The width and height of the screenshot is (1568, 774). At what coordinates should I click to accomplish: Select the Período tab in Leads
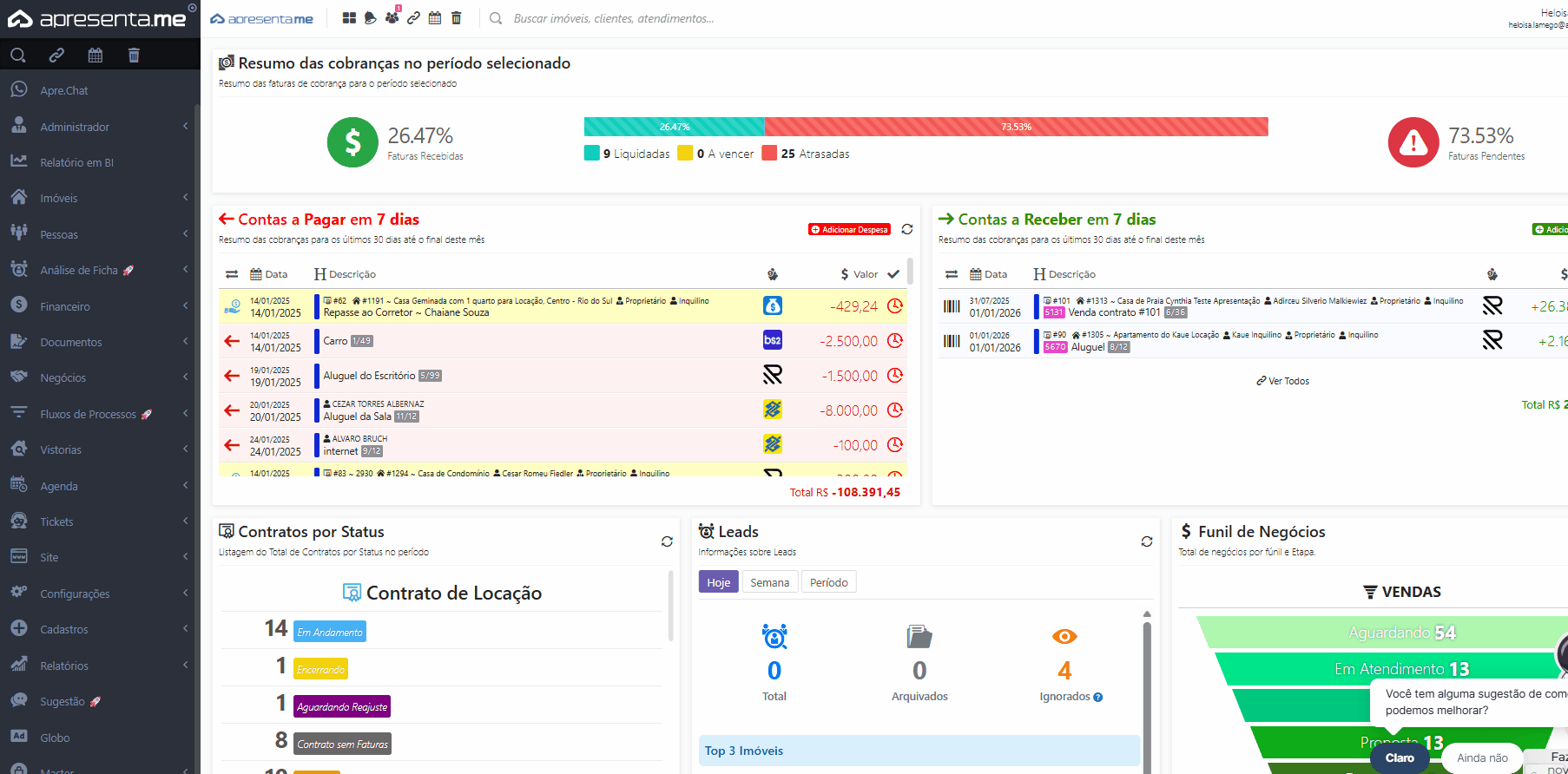[829, 582]
